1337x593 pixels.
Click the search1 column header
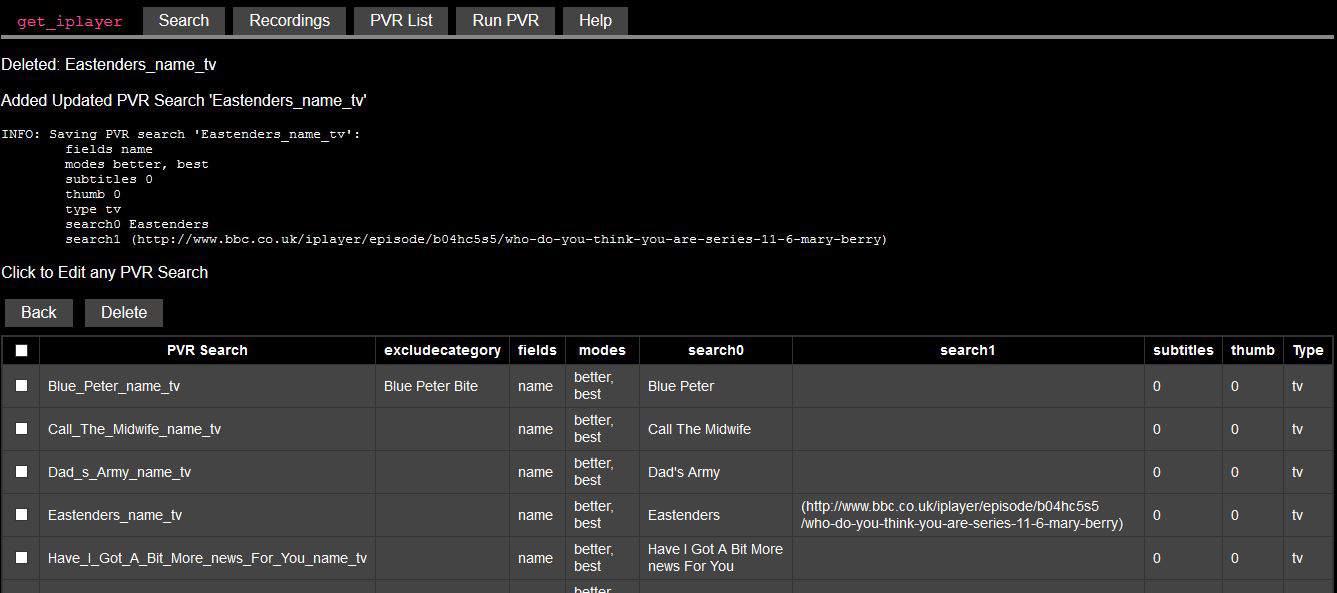pyautogui.click(x=967, y=351)
